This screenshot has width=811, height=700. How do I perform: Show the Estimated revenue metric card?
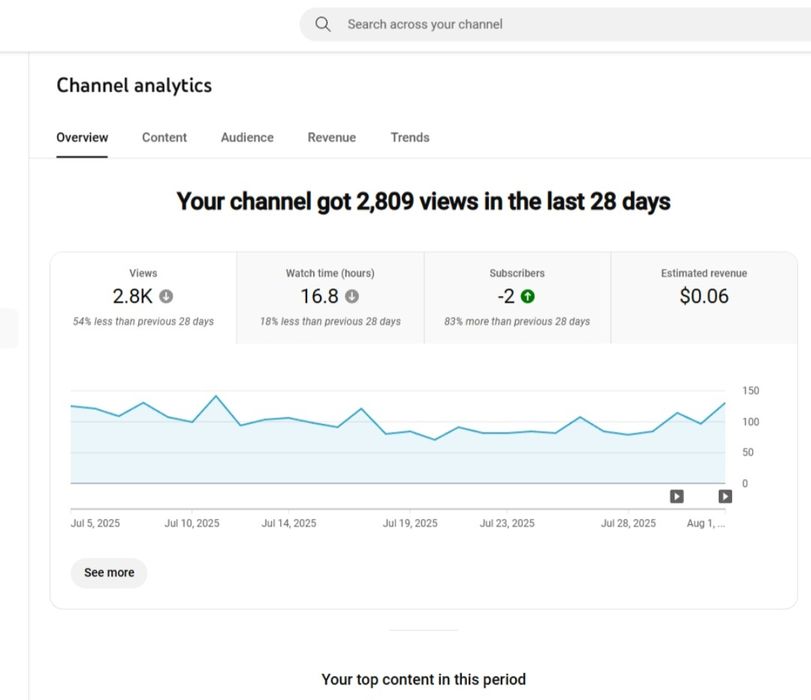click(x=704, y=297)
